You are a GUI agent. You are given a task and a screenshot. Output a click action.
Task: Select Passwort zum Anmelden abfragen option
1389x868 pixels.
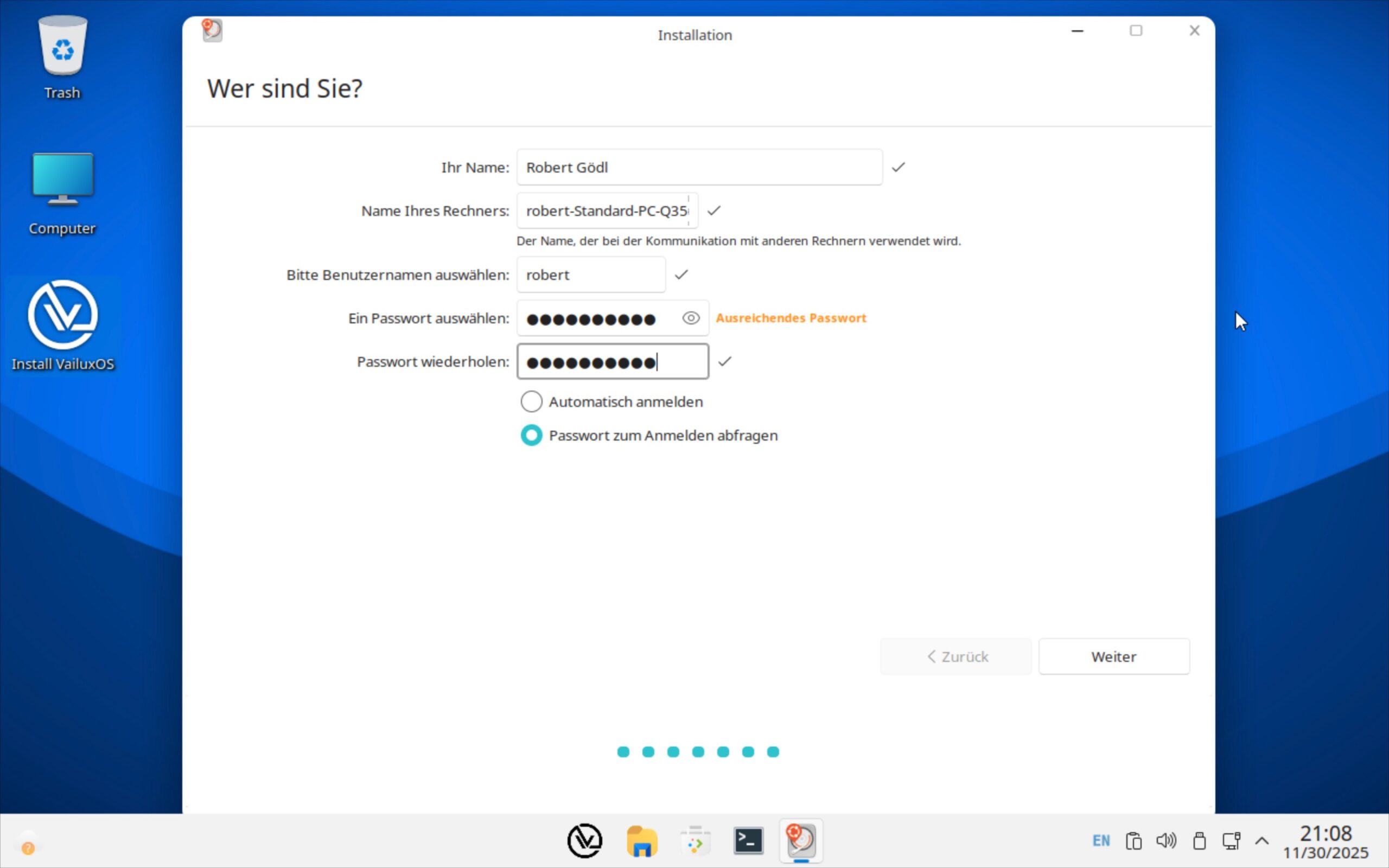[532, 435]
